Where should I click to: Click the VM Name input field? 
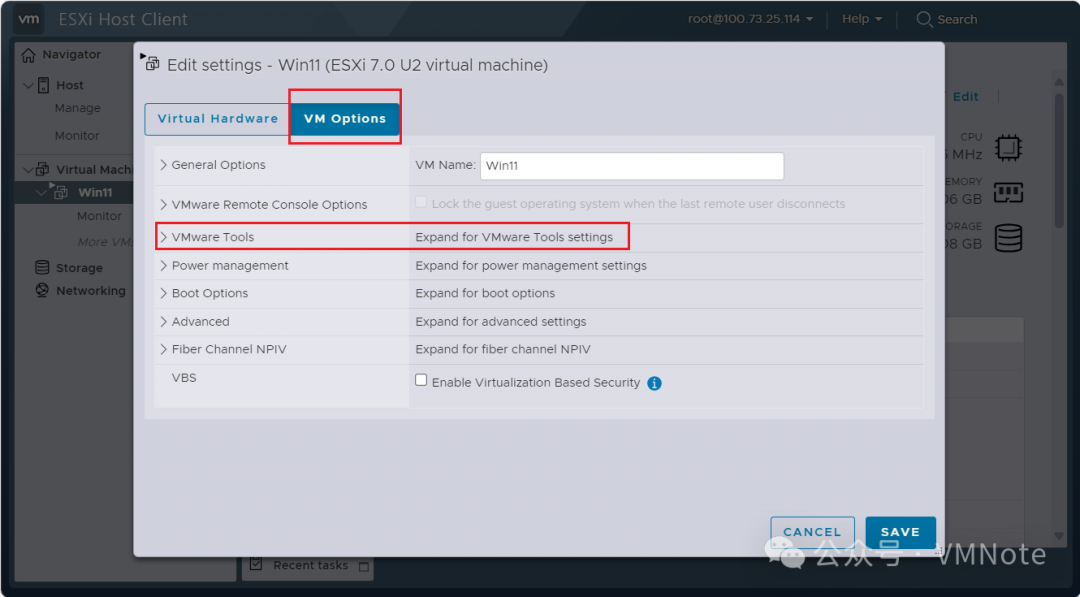point(632,166)
